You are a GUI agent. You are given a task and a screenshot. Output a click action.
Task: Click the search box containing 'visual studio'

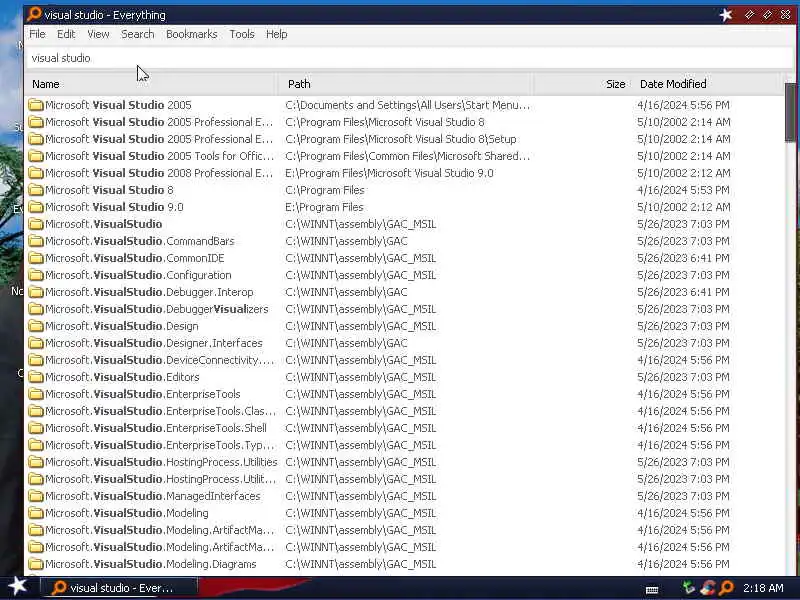(410, 58)
